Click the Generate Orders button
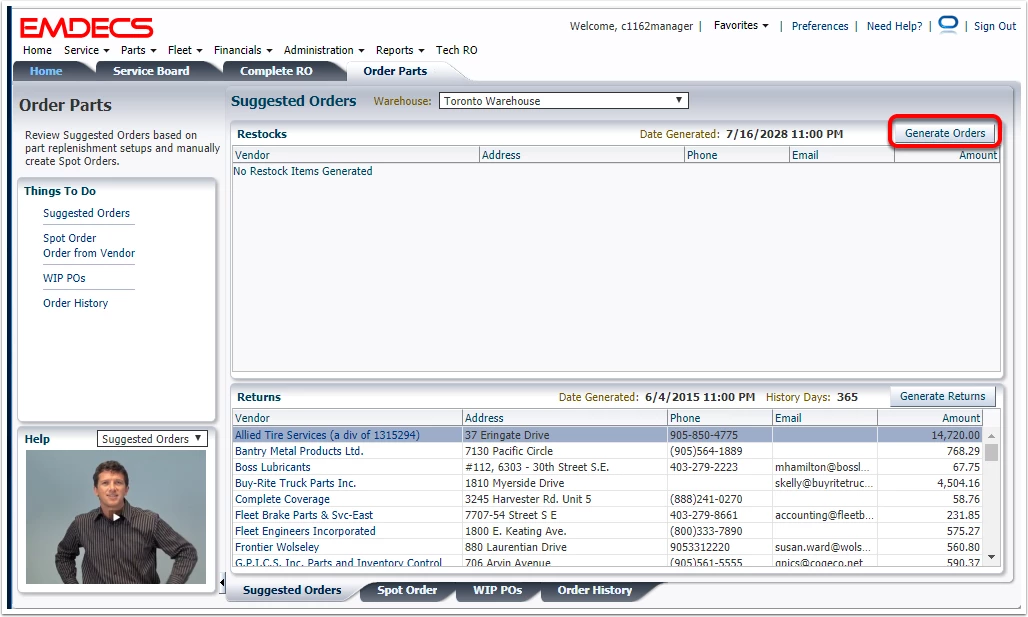 945,133
